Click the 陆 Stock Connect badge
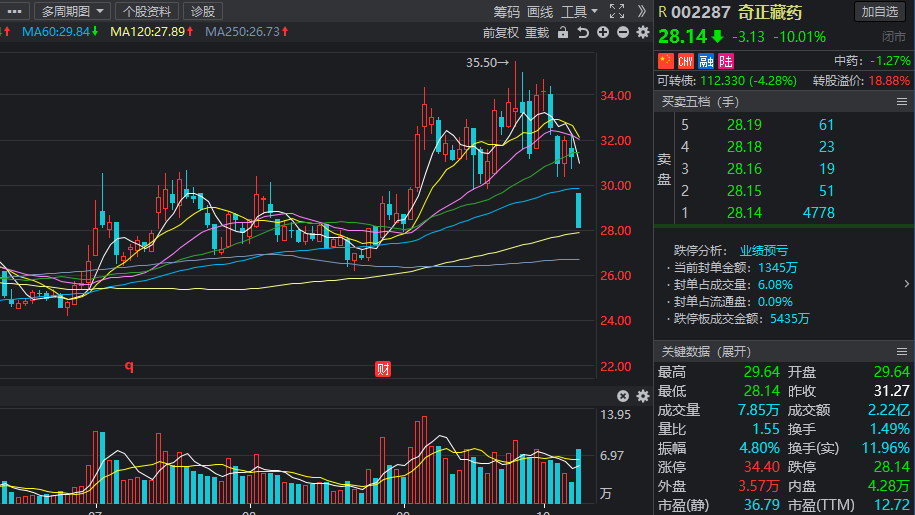Viewport: 915px width, 515px height. click(725, 61)
